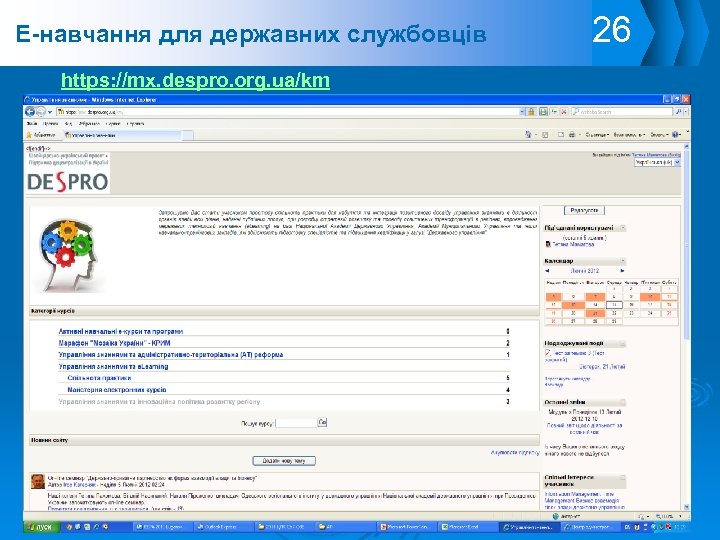
Task: Click the Print icon in the command bar
Action: pos(572,135)
